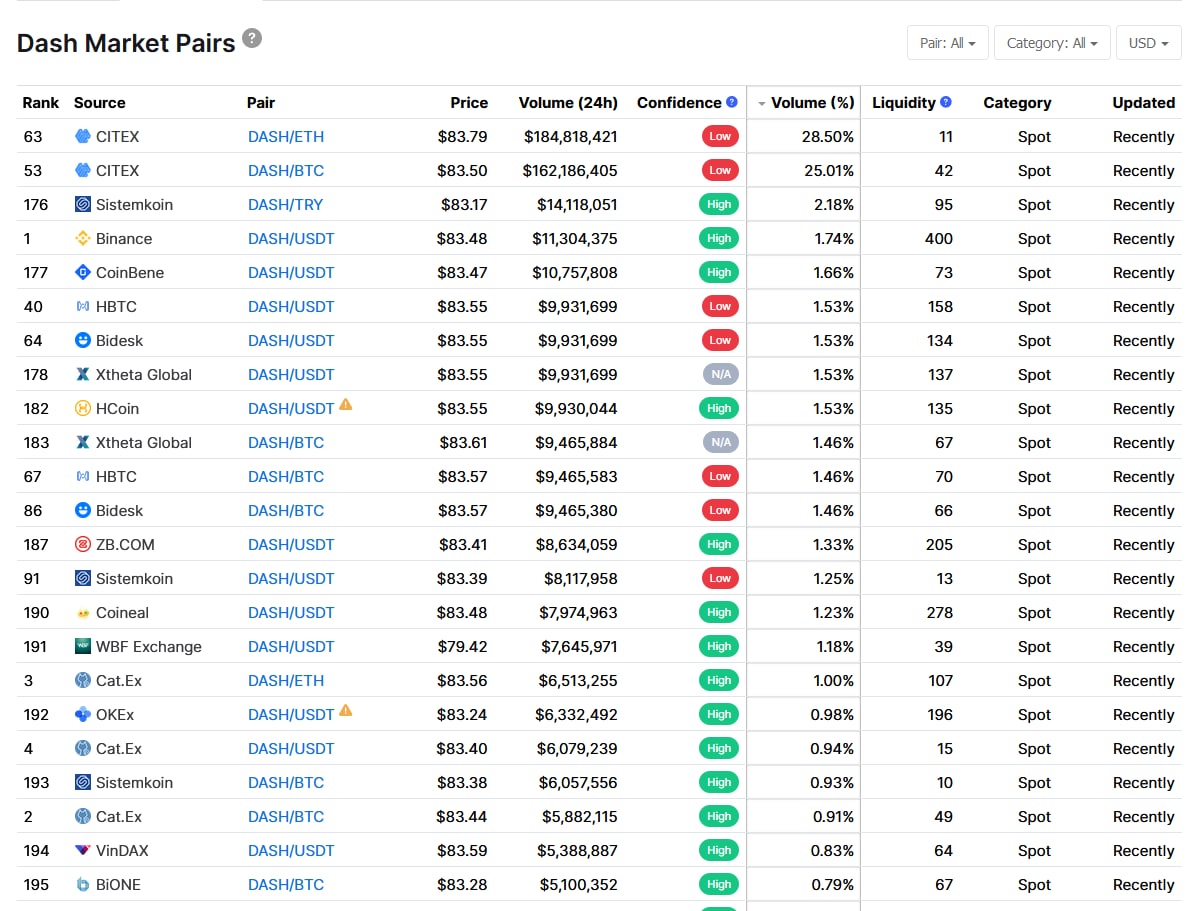The image size is (1189, 911).
Task: Click the ZB.COM exchange logo
Action: 83,544
